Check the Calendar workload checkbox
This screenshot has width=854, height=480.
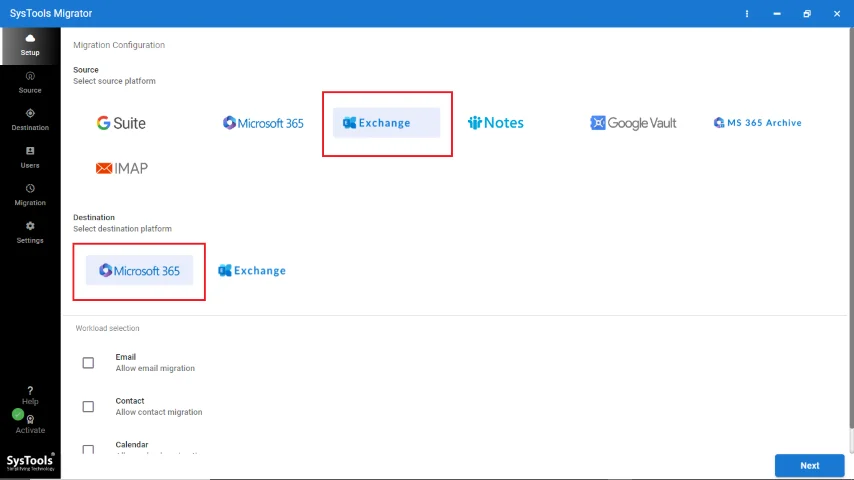click(x=88, y=449)
